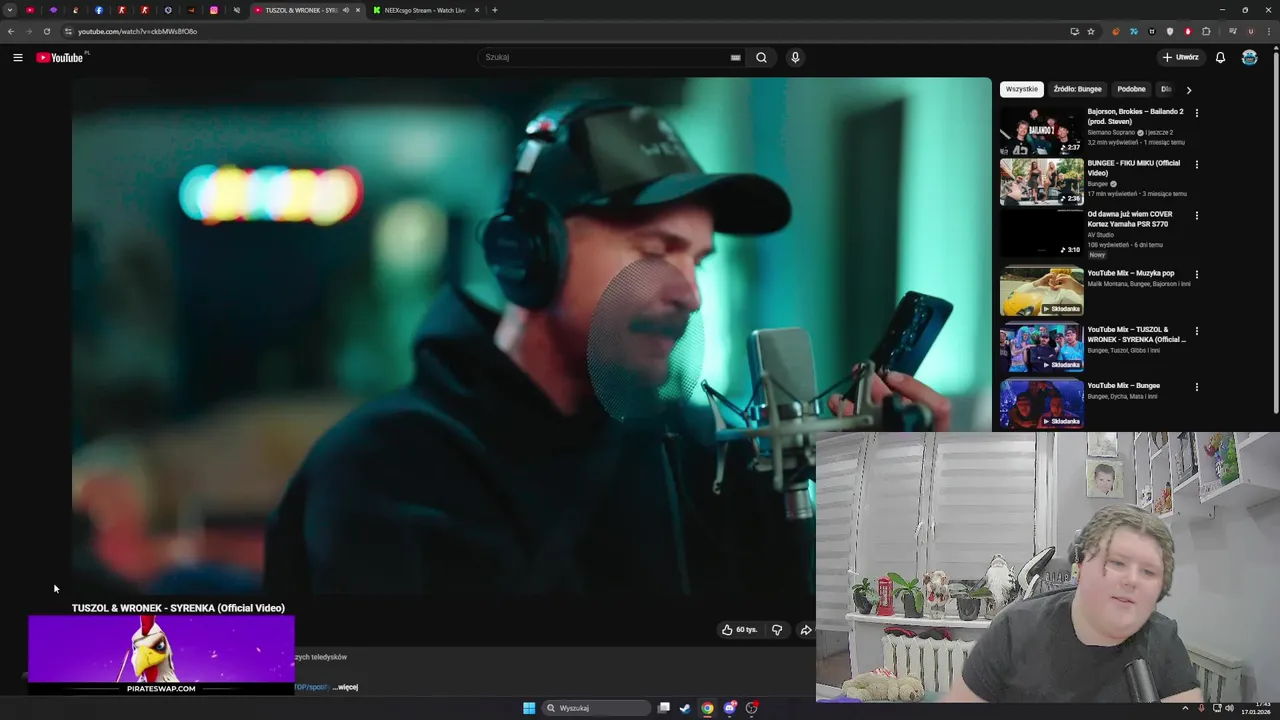Close the TUSZOL & WRONEK tab

click(x=357, y=10)
